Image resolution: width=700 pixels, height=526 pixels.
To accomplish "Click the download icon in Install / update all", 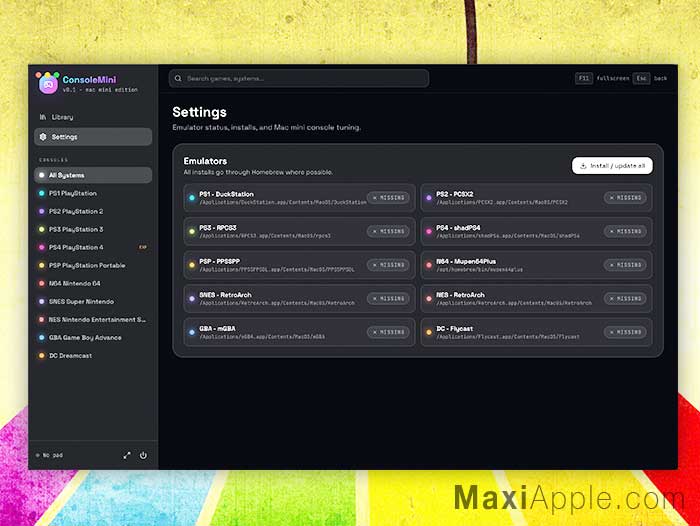I will [583, 166].
